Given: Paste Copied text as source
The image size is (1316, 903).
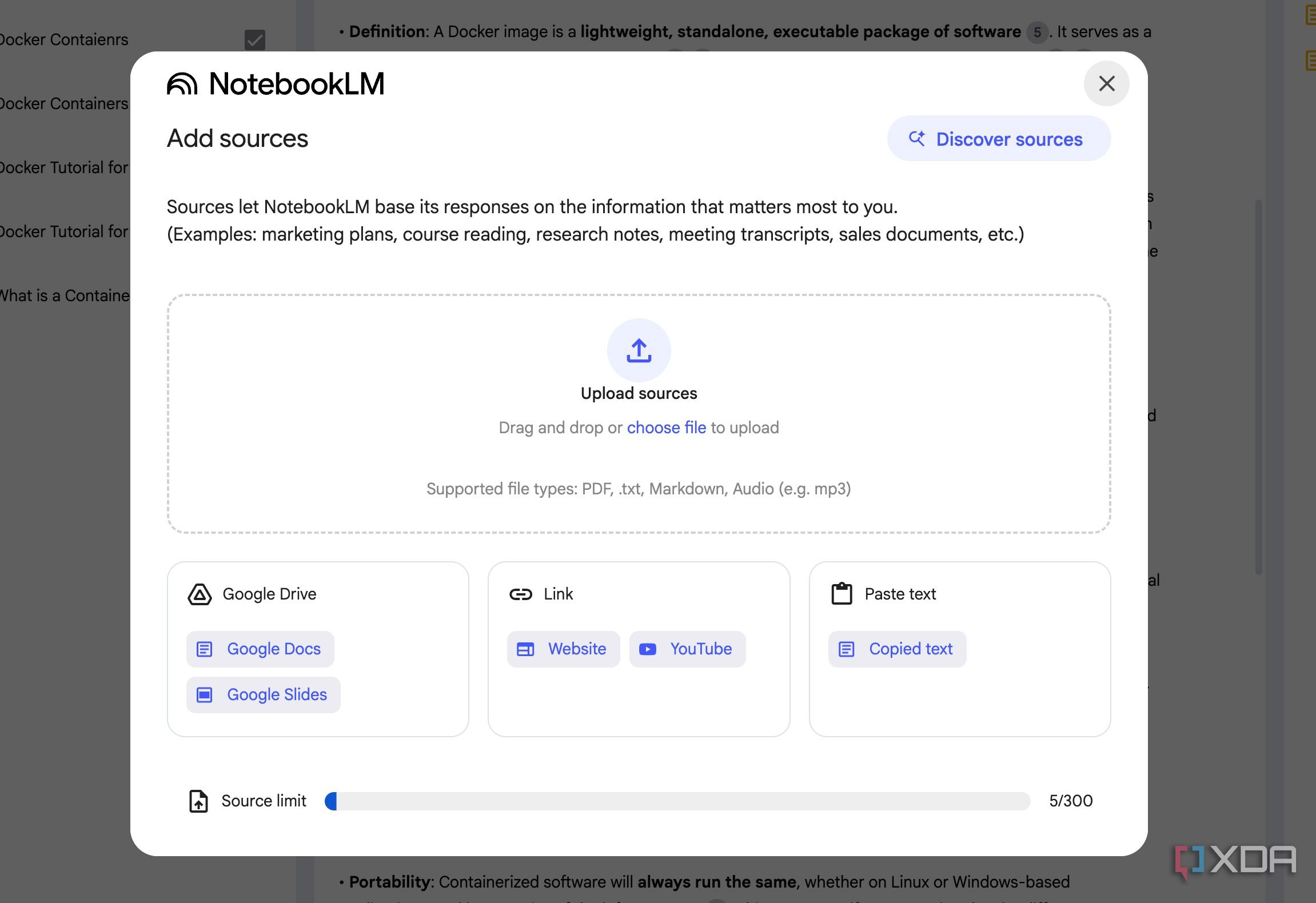Looking at the screenshot, I should pos(897,649).
